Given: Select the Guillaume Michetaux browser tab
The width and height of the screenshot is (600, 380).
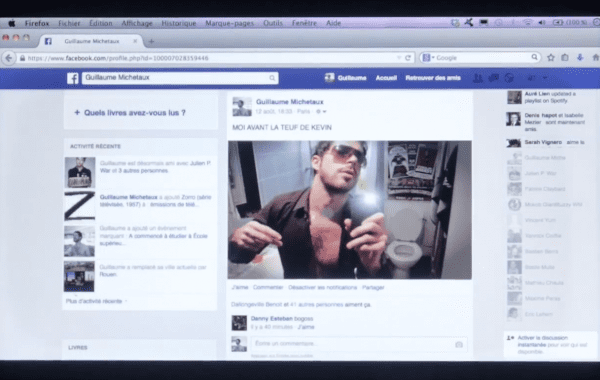Looking at the screenshot, I should (x=92, y=41).
